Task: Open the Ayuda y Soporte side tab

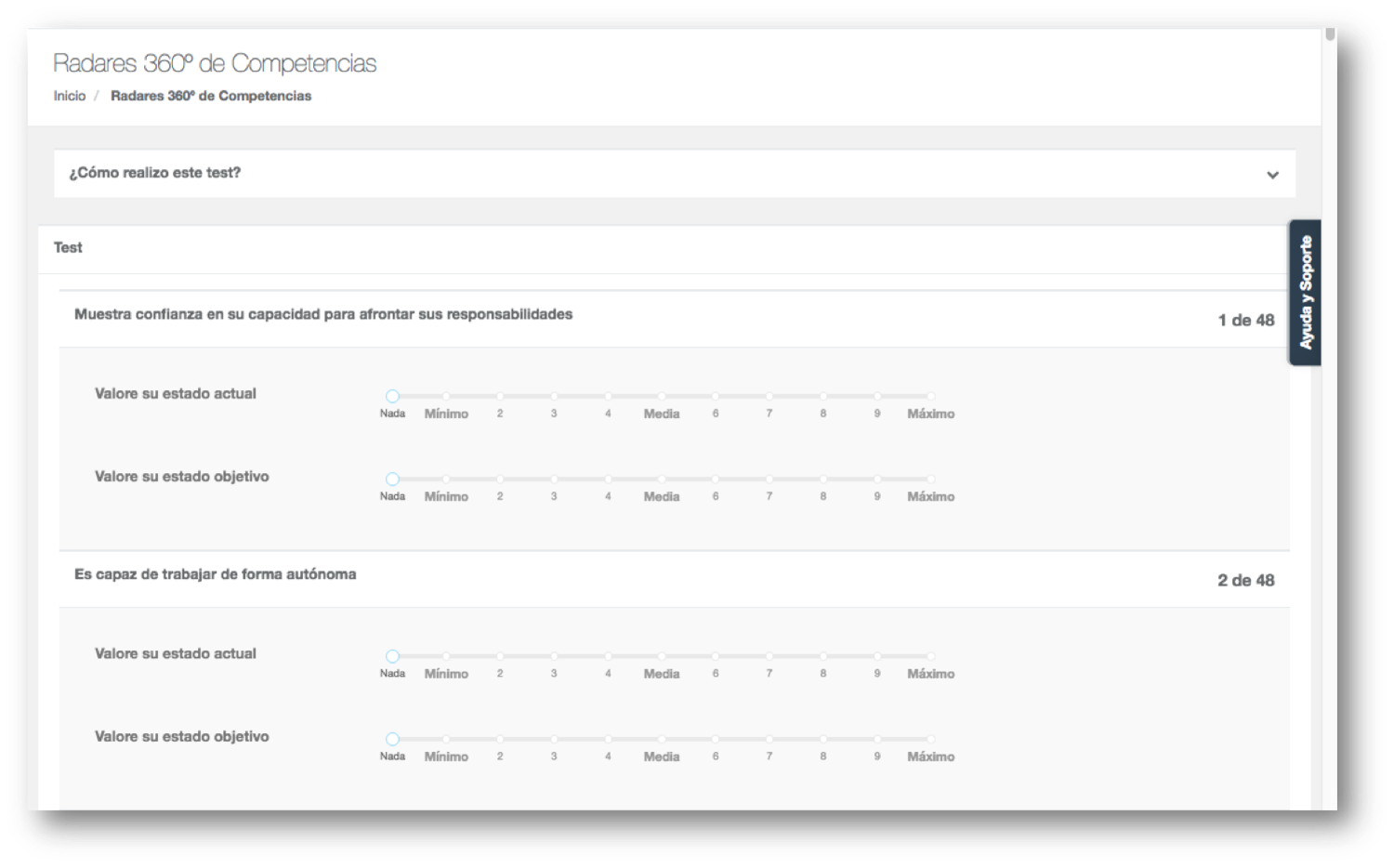Action: coord(1305,293)
